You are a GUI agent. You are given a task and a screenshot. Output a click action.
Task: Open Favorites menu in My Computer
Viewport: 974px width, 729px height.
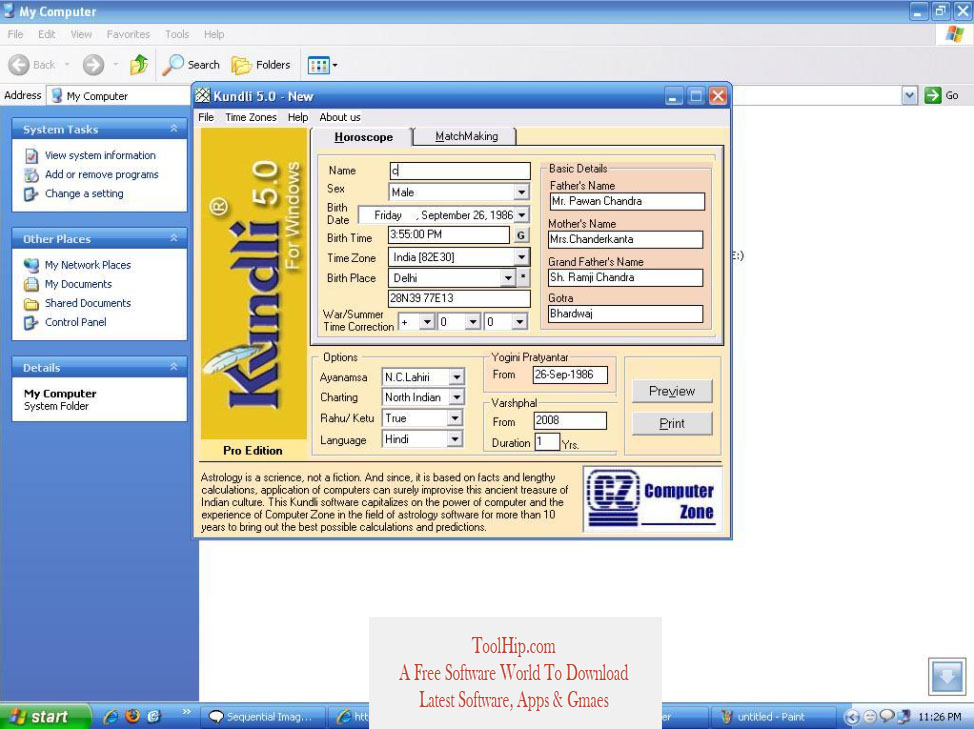click(128, 34)
